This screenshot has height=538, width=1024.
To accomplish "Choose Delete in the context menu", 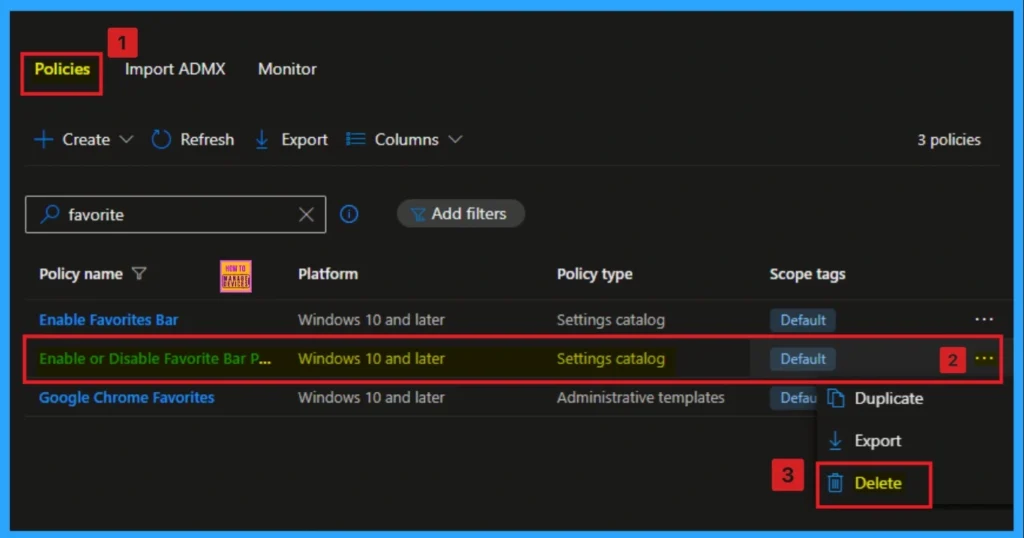I will coord(878,483).
